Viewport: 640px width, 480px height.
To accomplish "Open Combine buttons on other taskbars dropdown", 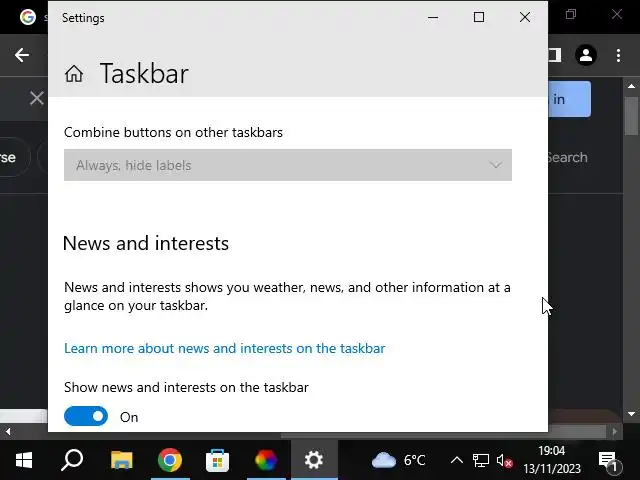I will (288, 165).
